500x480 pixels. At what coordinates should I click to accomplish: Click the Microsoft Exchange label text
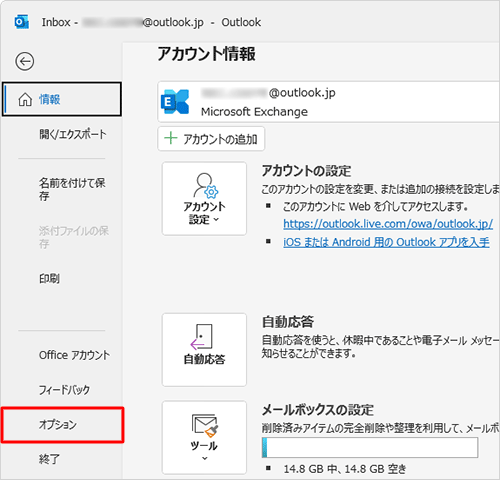[254, 112]
